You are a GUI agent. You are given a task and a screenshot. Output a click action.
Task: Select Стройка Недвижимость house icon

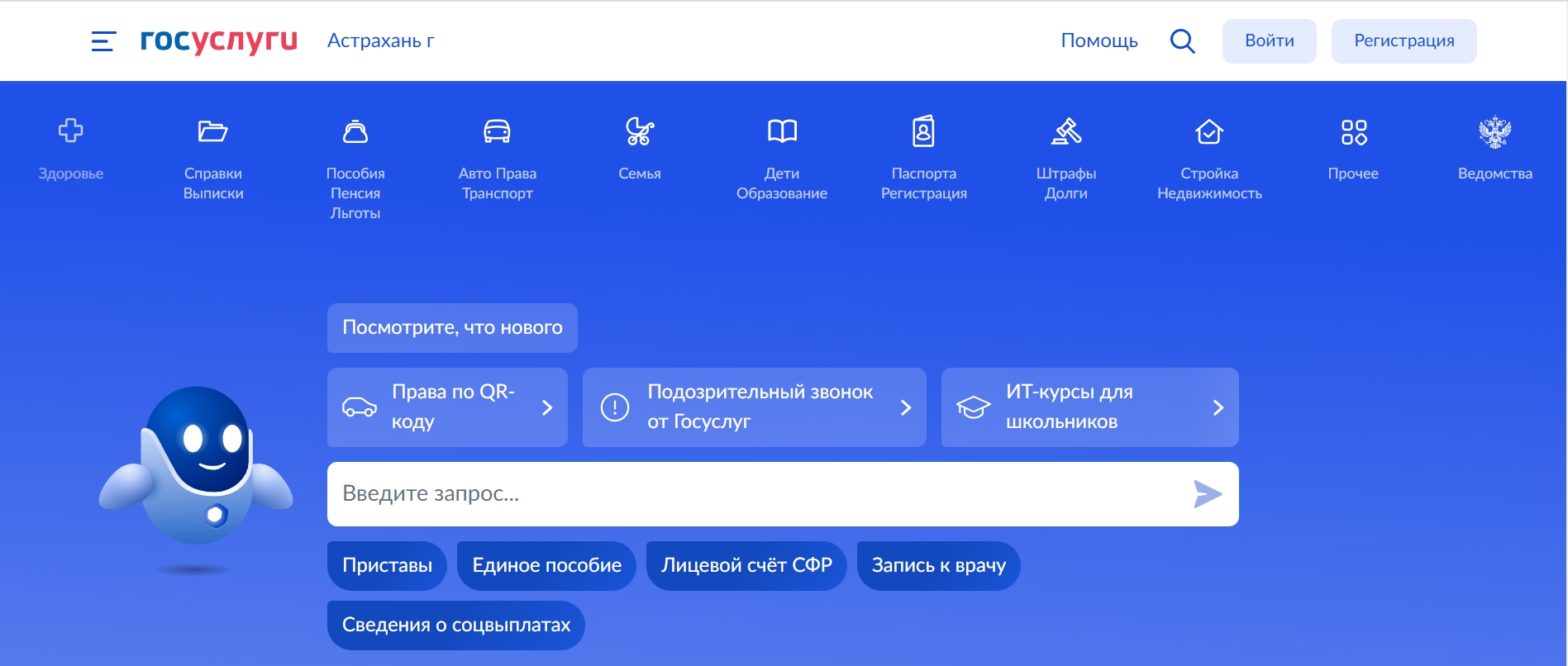coord(1209,131)
